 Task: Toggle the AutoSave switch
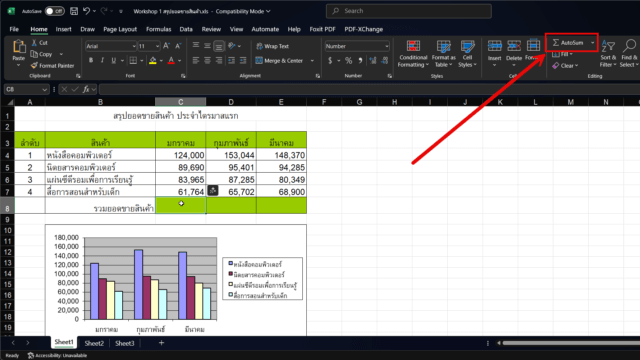pos(54,11)
